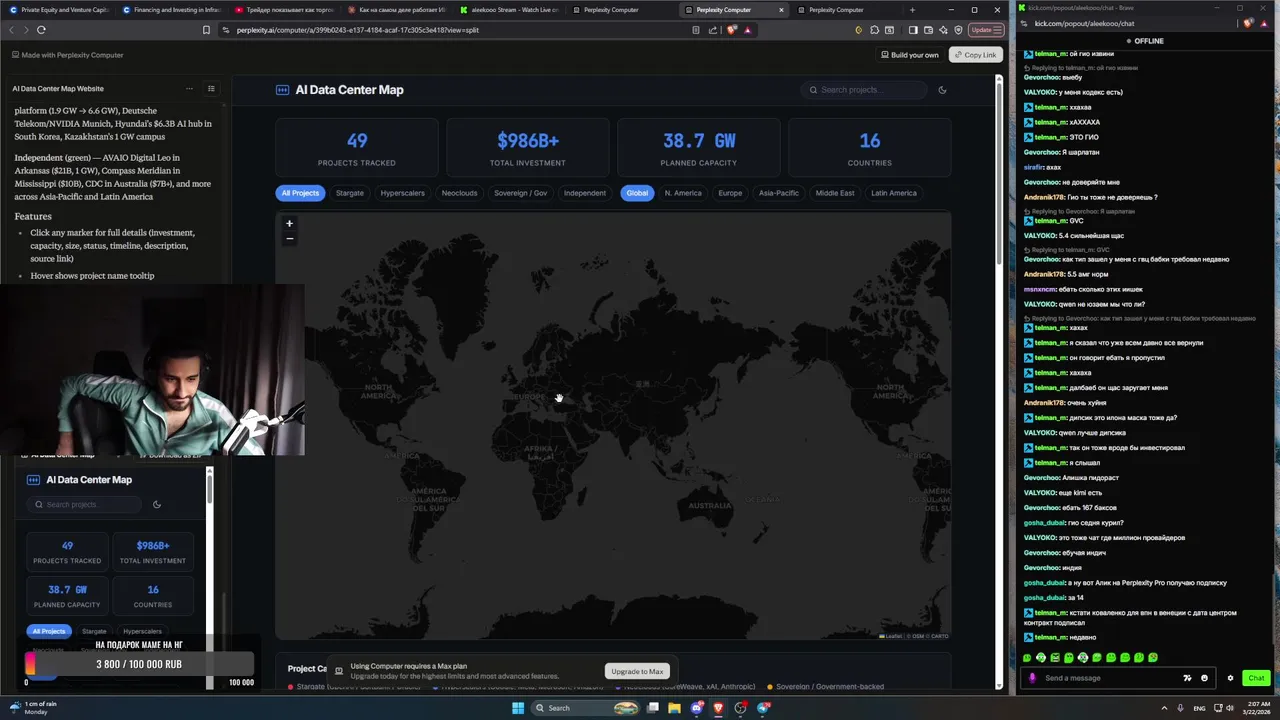The image size is (1280, 720).
Task: Bookmark this page icon in address bar
Action: click(206, 30)
